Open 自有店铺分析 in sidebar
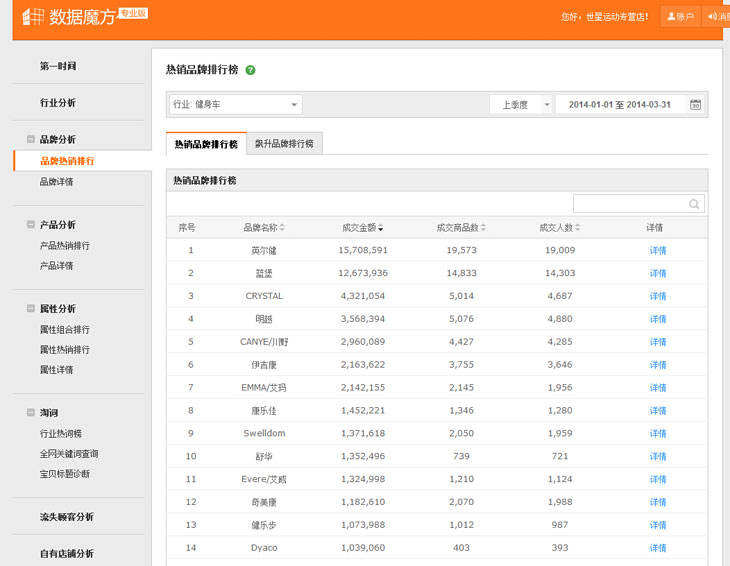The image size is (730, 566). tap(67, 553)
